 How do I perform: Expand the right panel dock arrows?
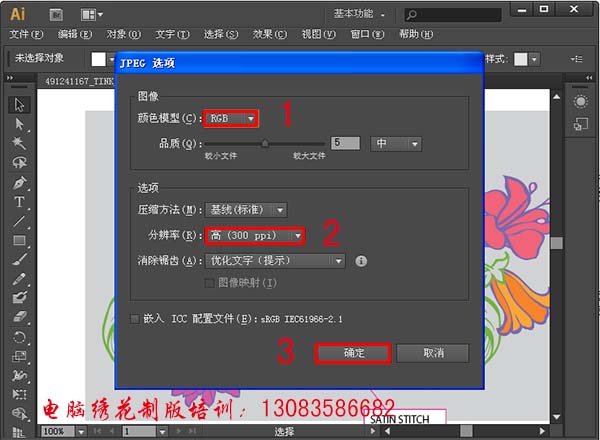coord(589,78)
